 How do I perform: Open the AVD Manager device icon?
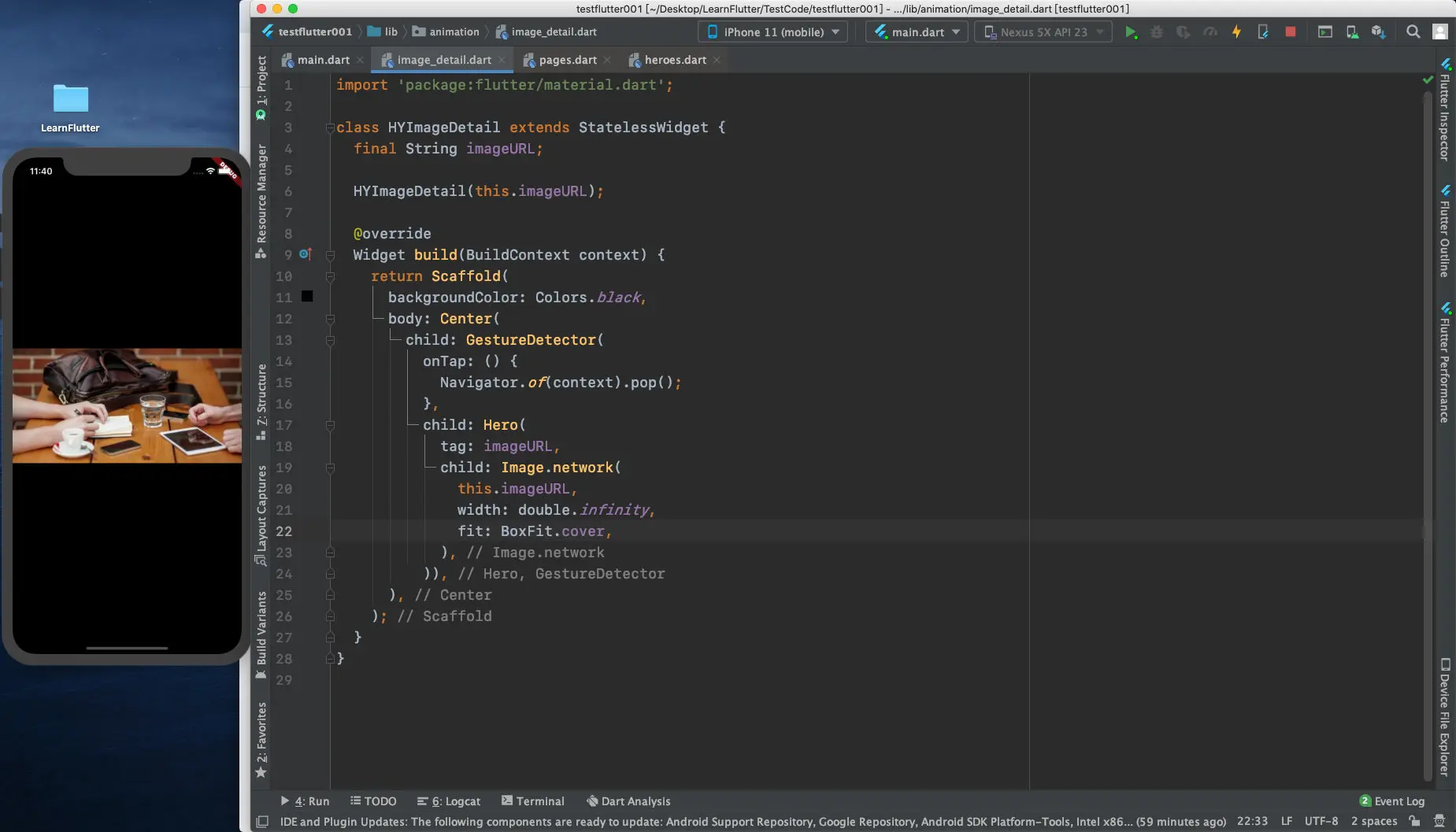[1352, 32]
